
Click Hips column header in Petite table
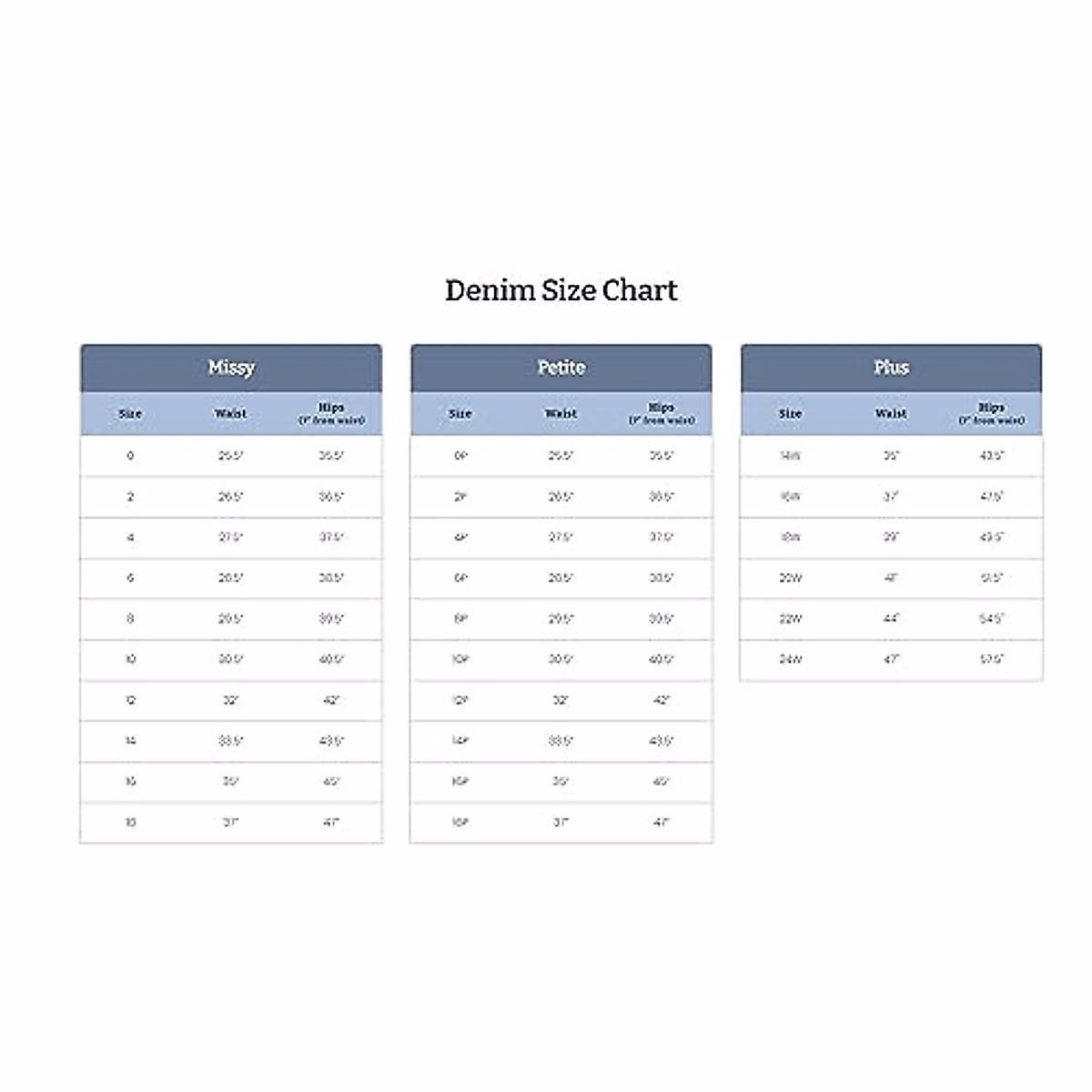coord(662,414)
